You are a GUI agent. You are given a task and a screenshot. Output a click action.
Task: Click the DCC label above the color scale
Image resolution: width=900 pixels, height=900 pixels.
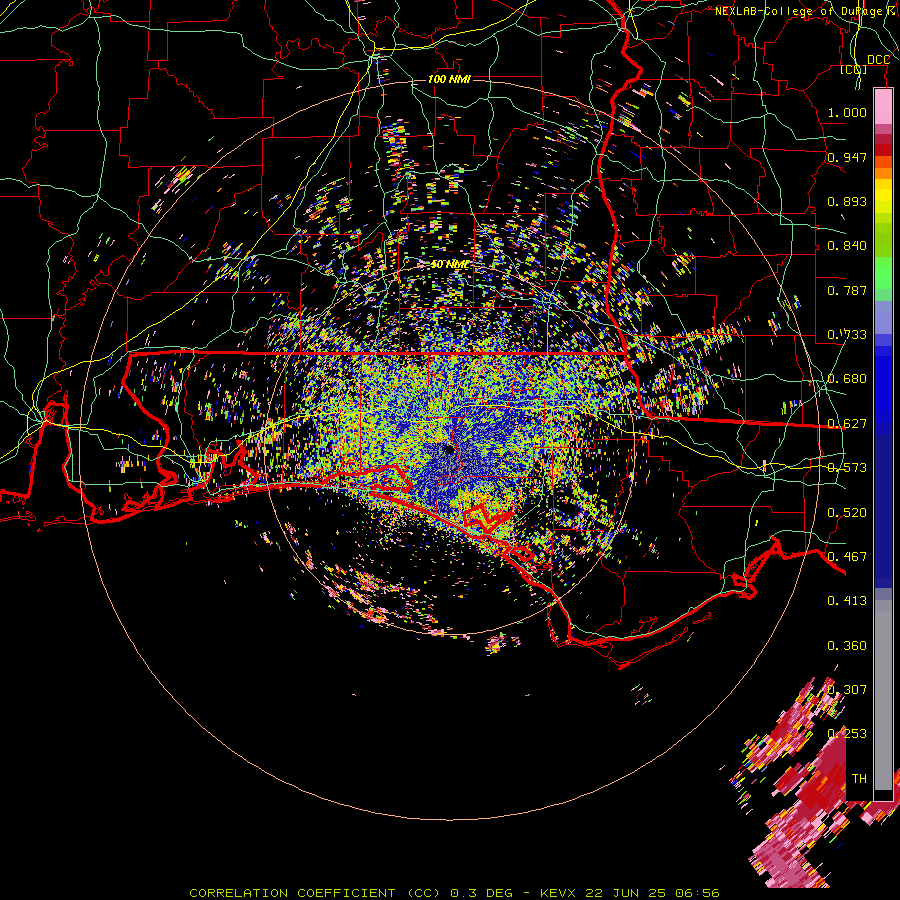coord(878,60)
